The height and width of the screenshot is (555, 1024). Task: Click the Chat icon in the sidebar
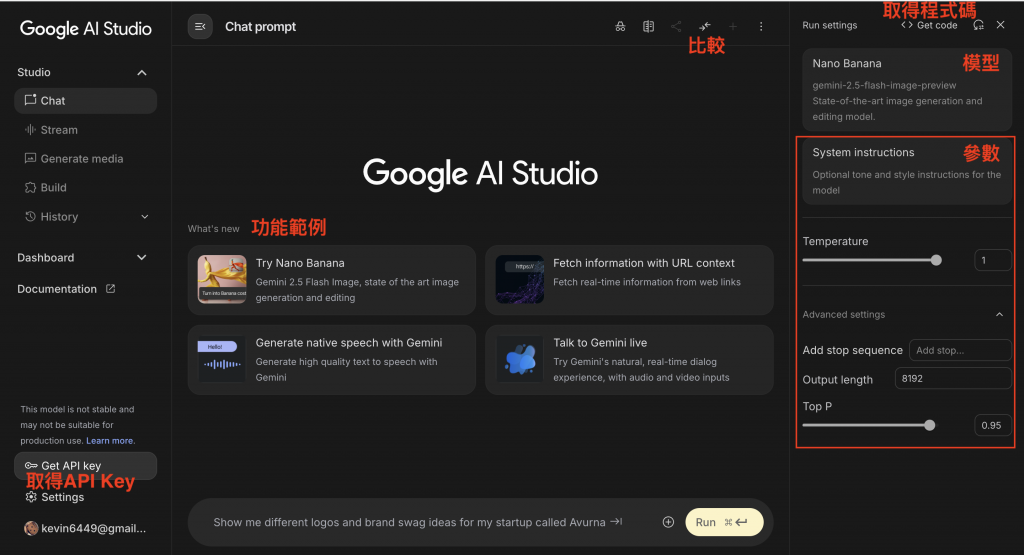30,100
